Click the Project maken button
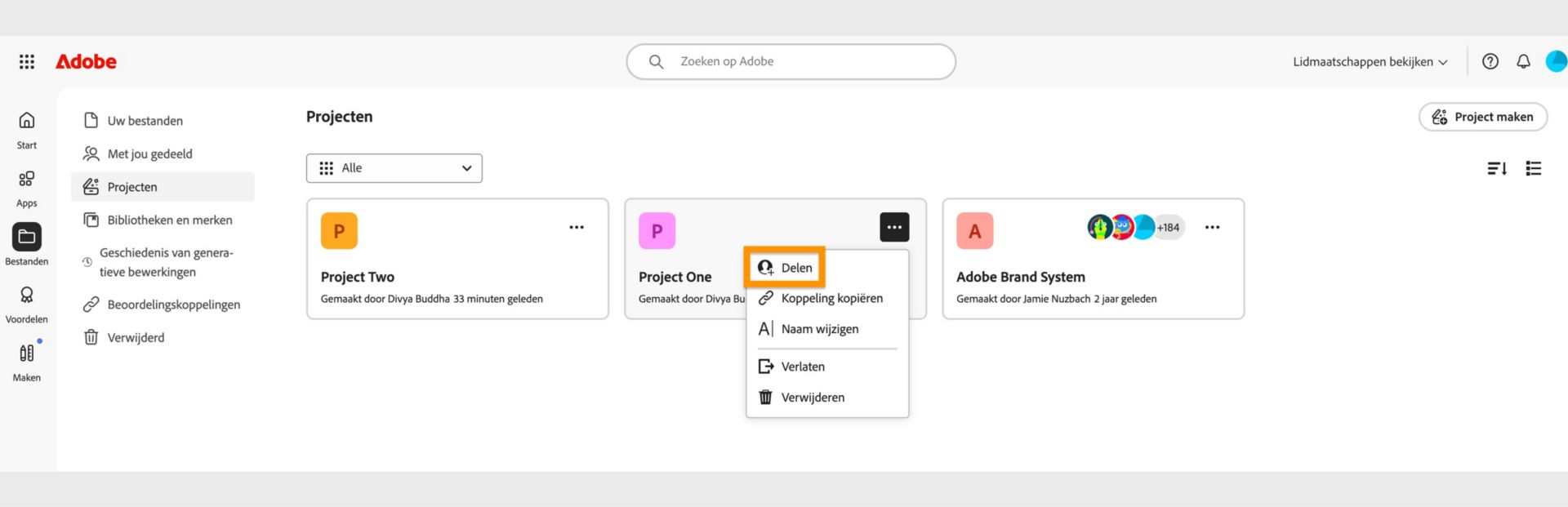The image size is (1568, 507). [x=1482, y=117]
